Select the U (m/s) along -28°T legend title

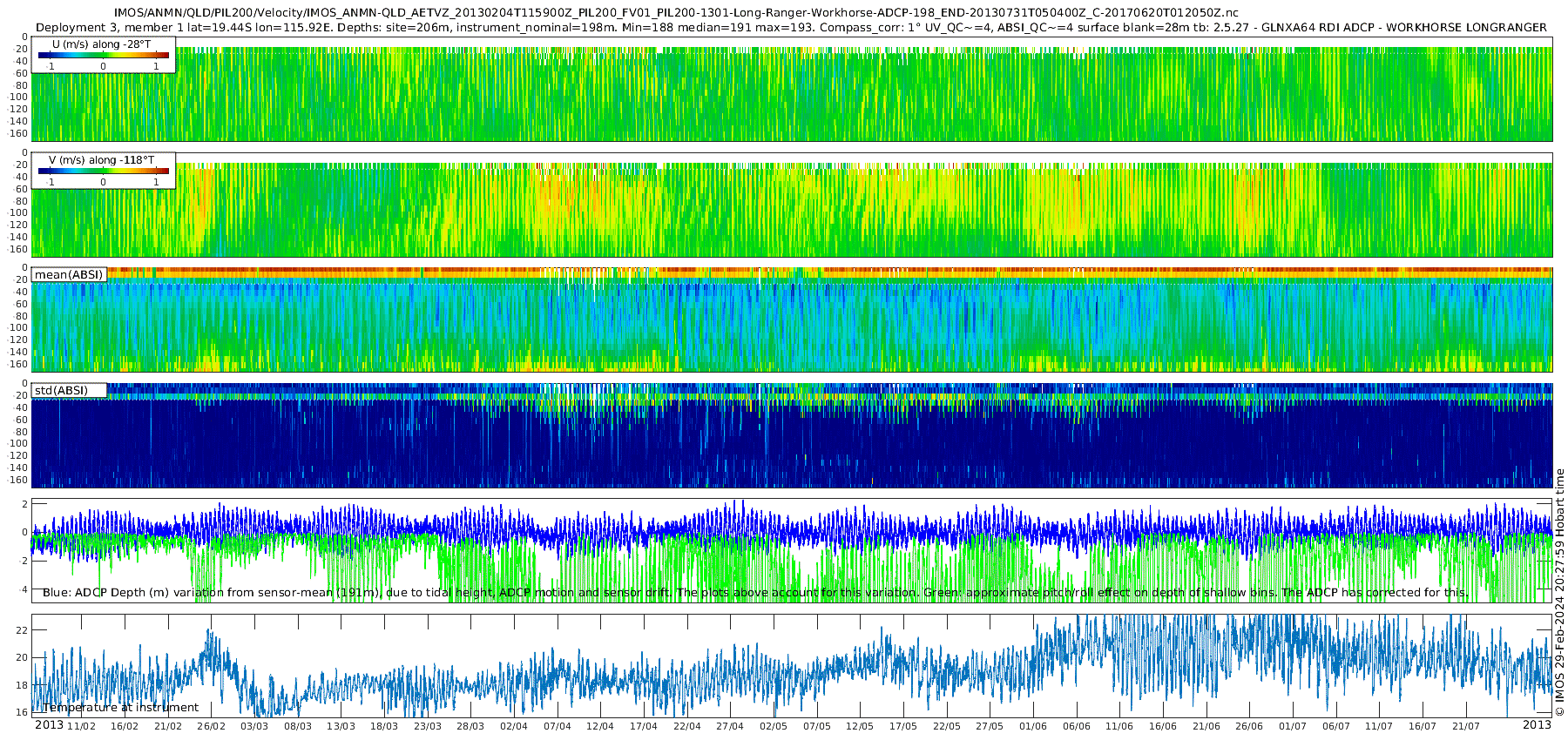(x=101, y=44)
